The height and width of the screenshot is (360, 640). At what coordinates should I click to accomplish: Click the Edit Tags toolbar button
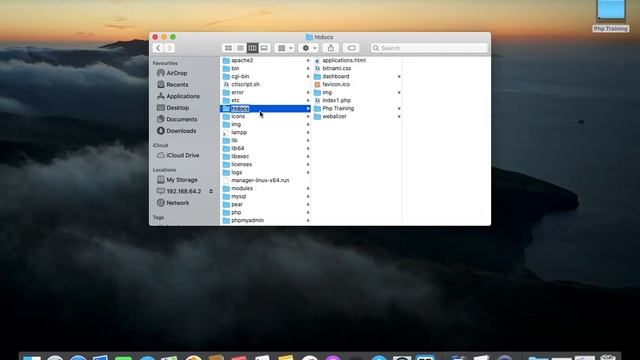pyautogui.click(x=351, y=48)
